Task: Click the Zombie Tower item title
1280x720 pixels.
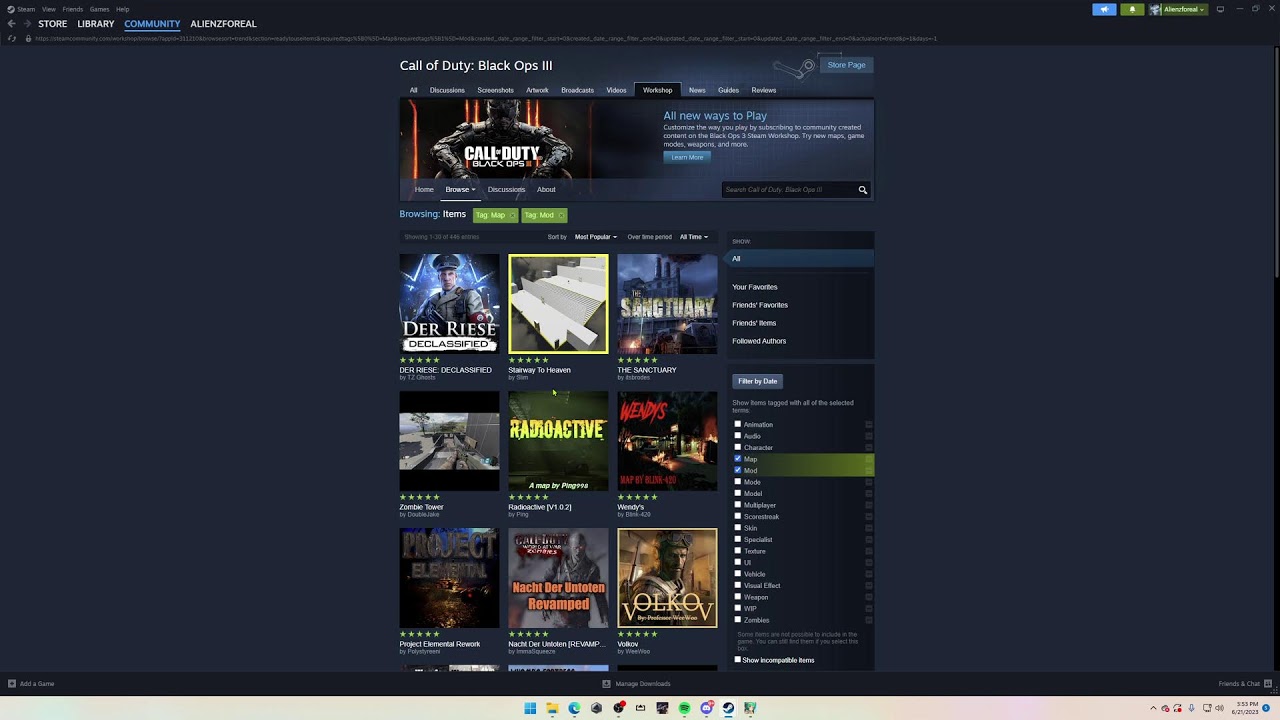Action: (421, 507)
